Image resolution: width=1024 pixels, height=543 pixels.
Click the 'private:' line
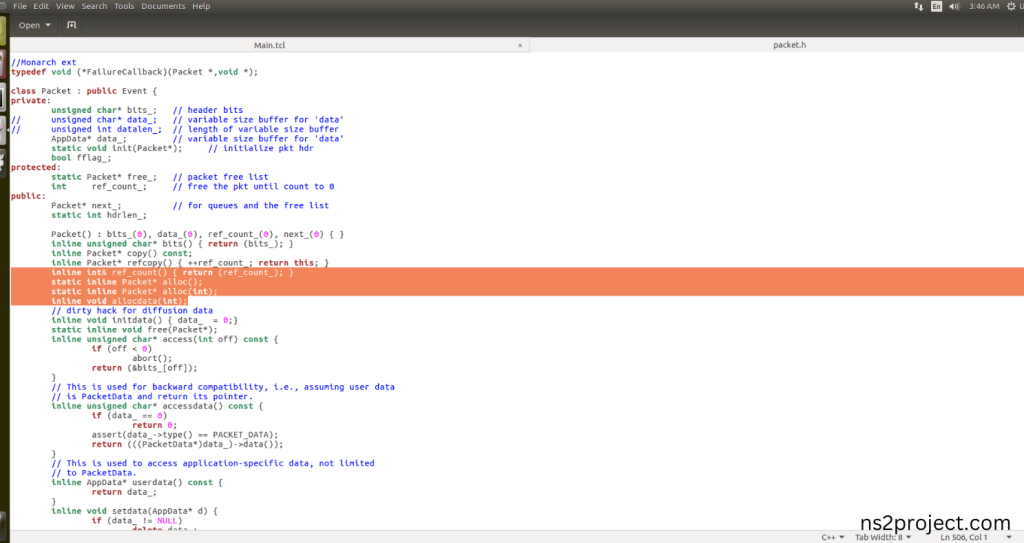coord(30,101)
